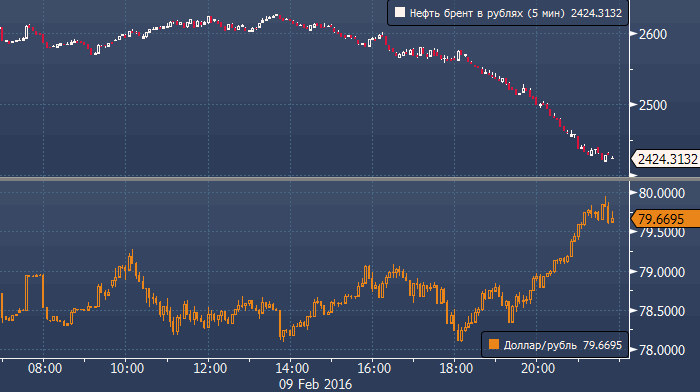The height and width of the screenshot is (392, 700).
Task: Select the Brent oil in rubles legend label
Action: click(466, 13)
